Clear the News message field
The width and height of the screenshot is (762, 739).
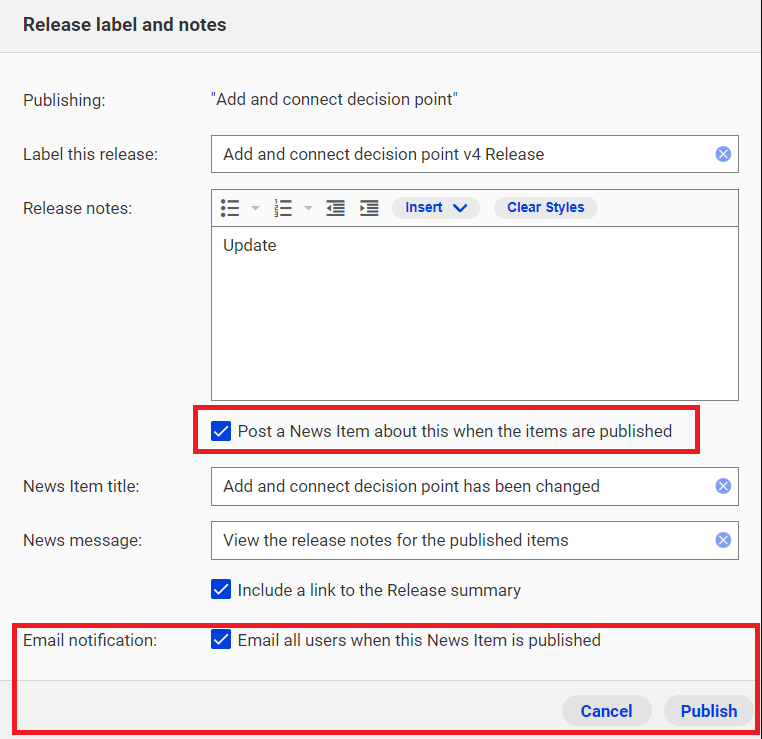pyautogui.click(x=723, y=540)
